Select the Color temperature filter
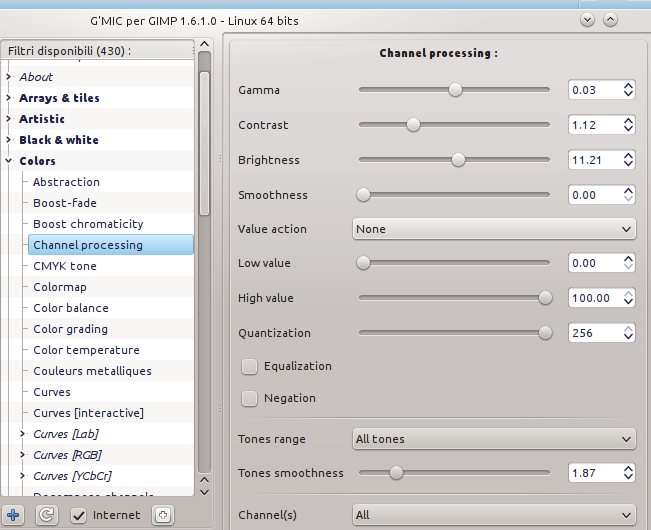Viewport: 651px width, 530px height. coord(86,350)
